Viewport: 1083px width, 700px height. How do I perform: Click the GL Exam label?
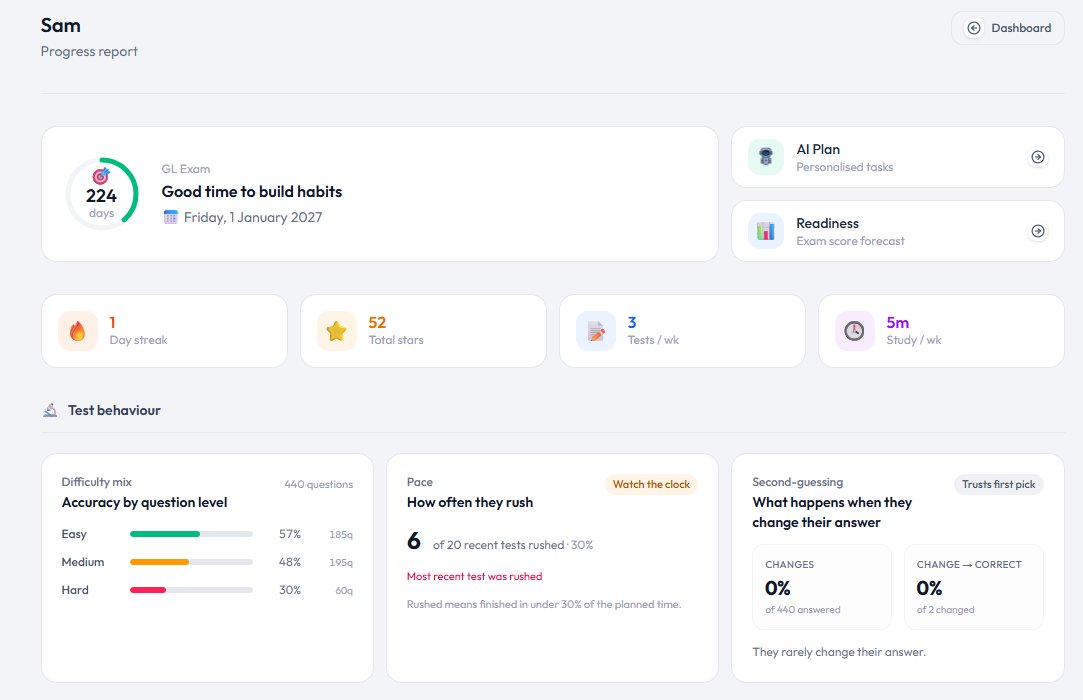[x=186, y=169]
